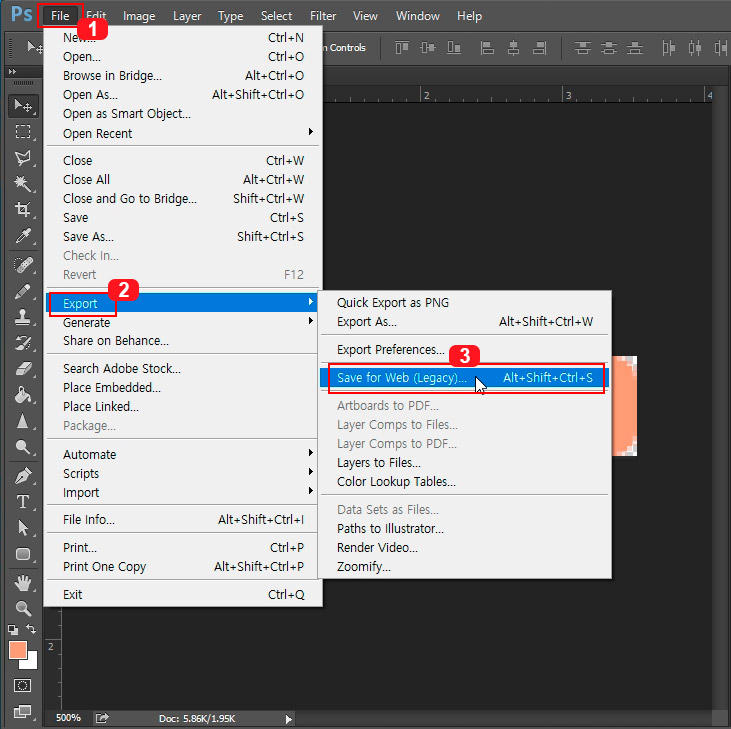The height and width of the screenshot is (729, 731).
Task: Click align horizontal centers icon
Action: click(513, 48)
